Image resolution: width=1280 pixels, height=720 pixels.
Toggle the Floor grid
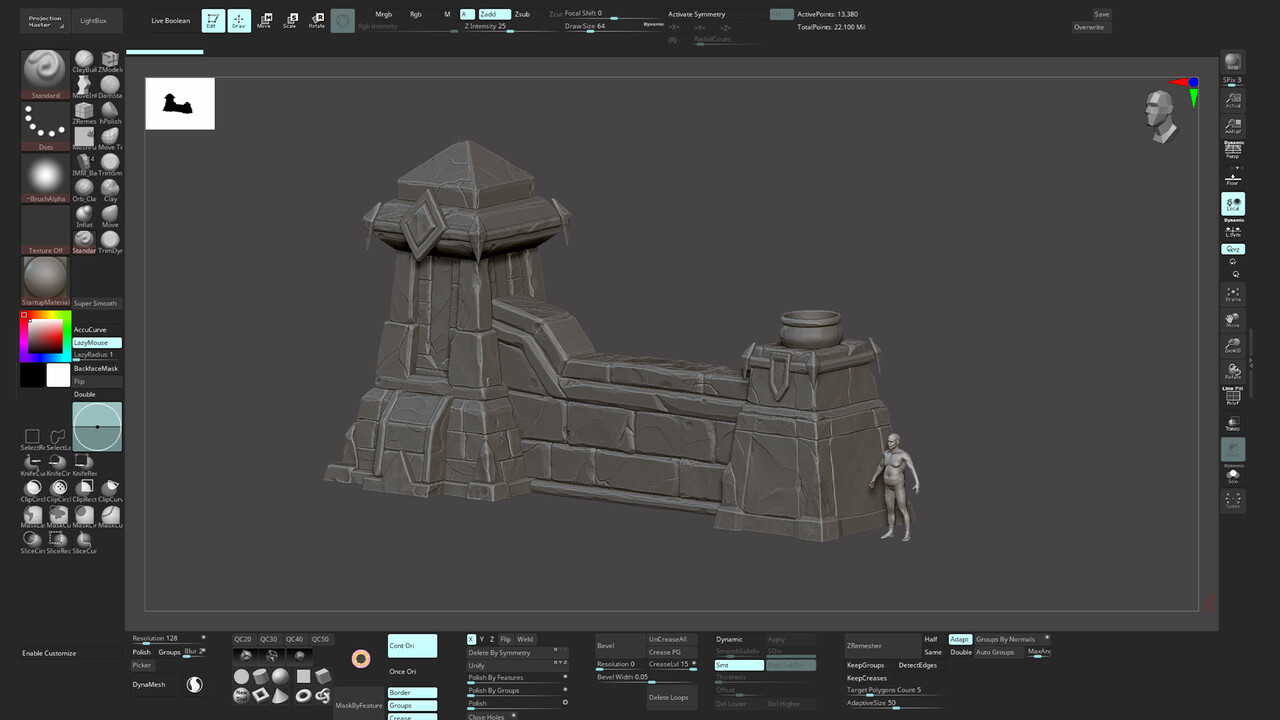[1233, 180]
